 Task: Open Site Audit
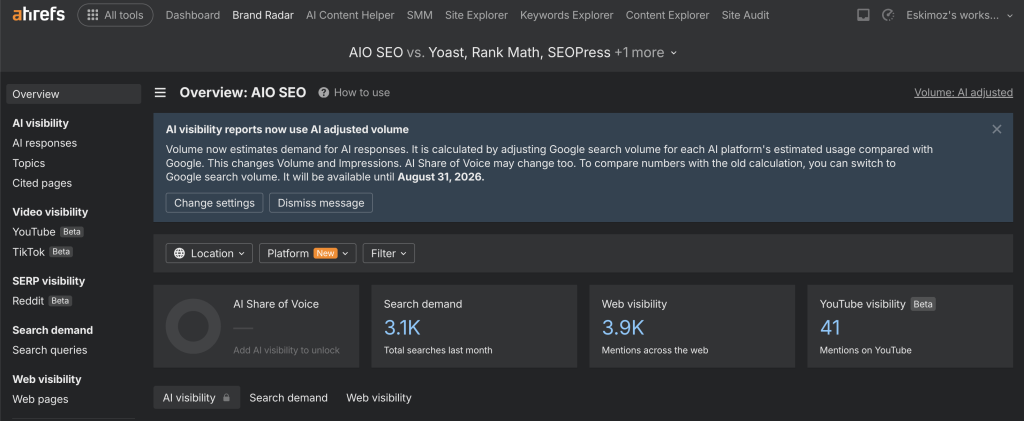tap(745, 15)
